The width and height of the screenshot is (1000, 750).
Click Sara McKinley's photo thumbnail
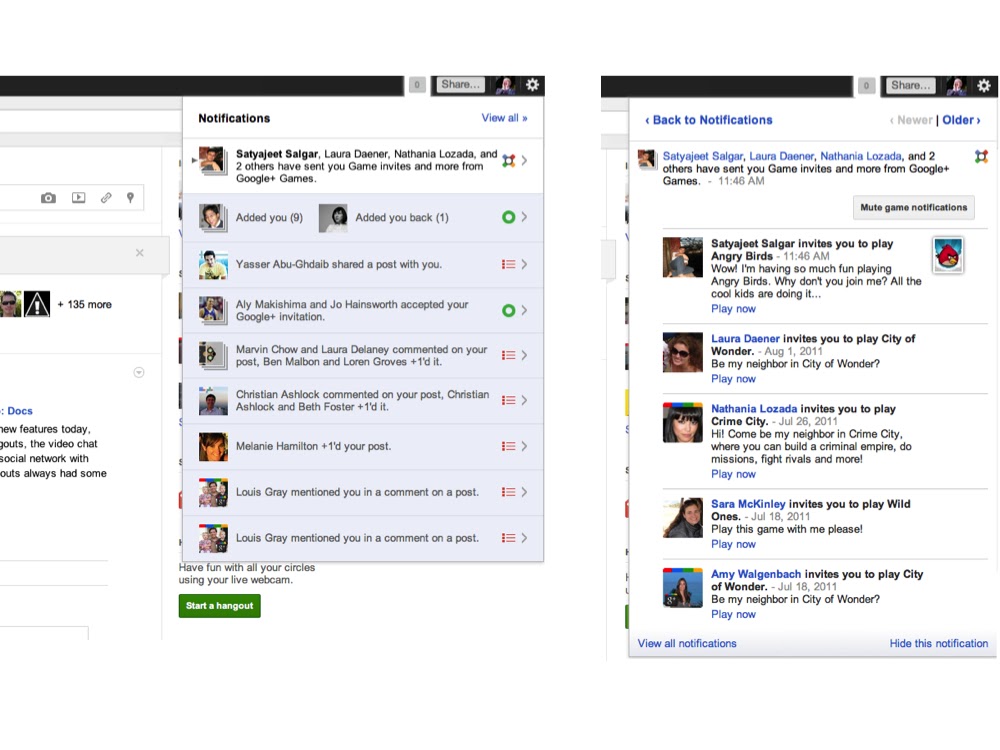[682, 518]
